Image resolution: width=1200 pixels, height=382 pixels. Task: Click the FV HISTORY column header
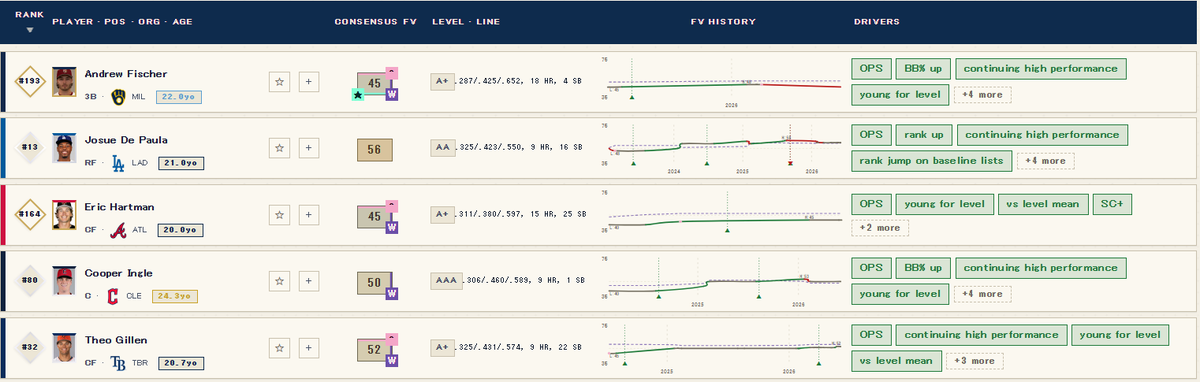[x=723, y=21]
